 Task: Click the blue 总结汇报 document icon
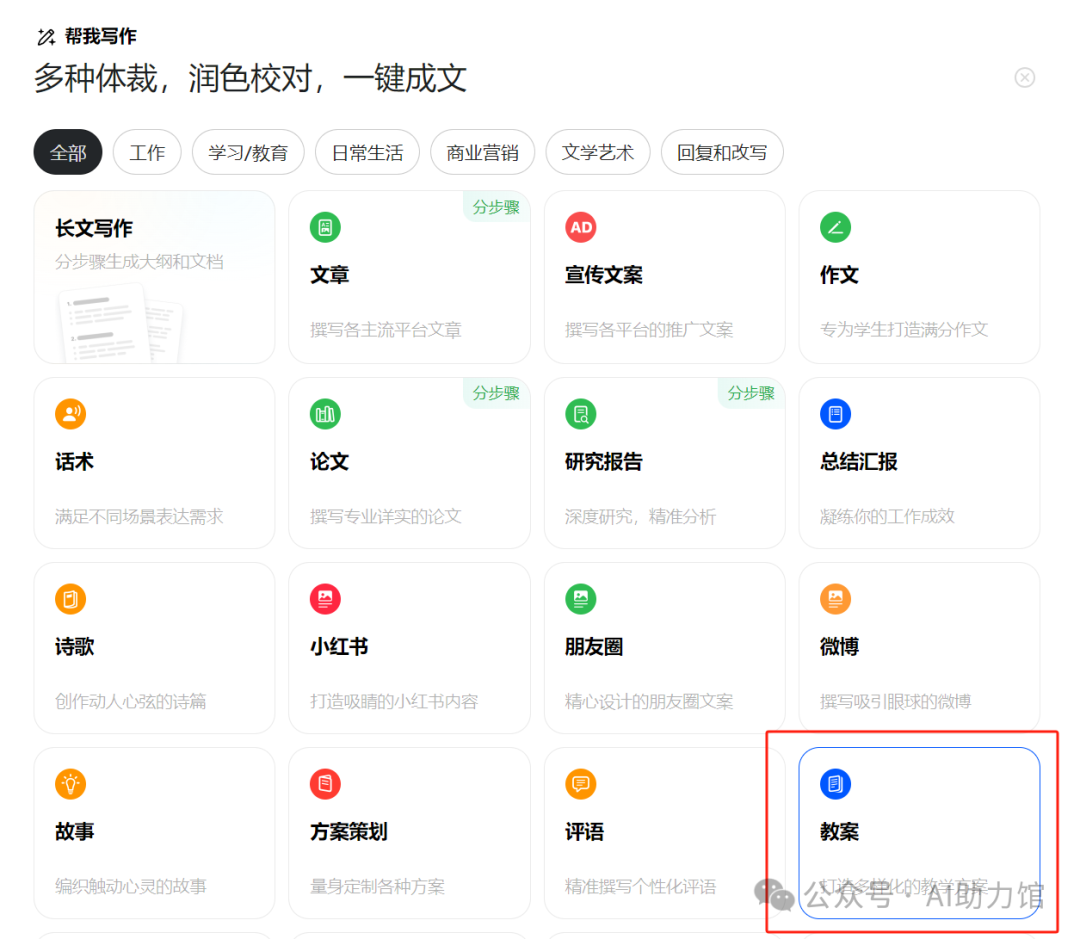point(835,414)
